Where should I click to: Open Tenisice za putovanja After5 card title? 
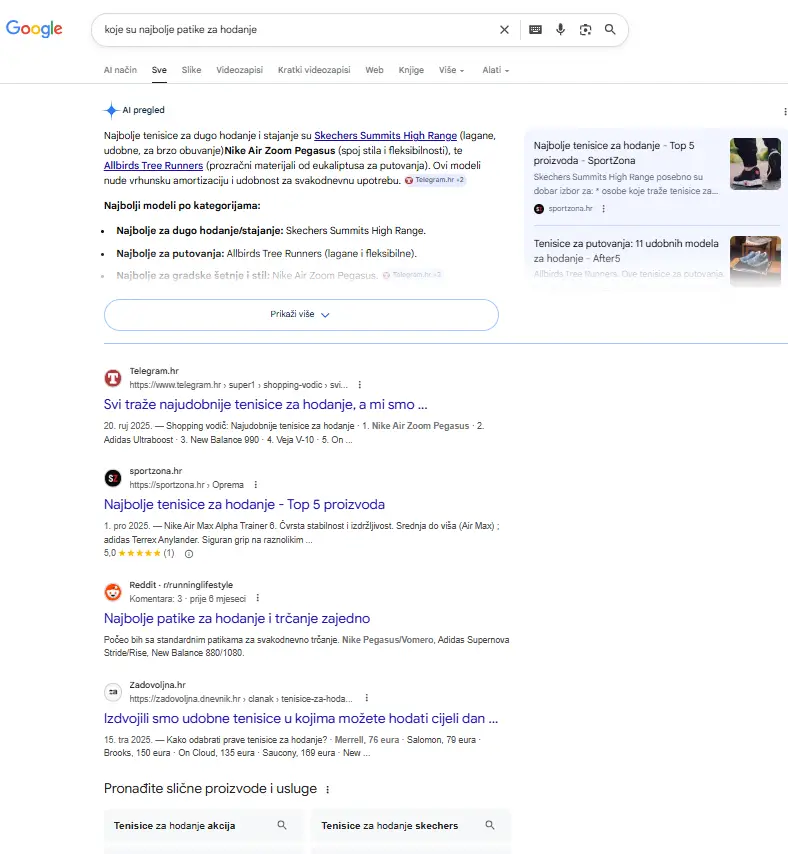pyautogui.click(x=626, y=251)
